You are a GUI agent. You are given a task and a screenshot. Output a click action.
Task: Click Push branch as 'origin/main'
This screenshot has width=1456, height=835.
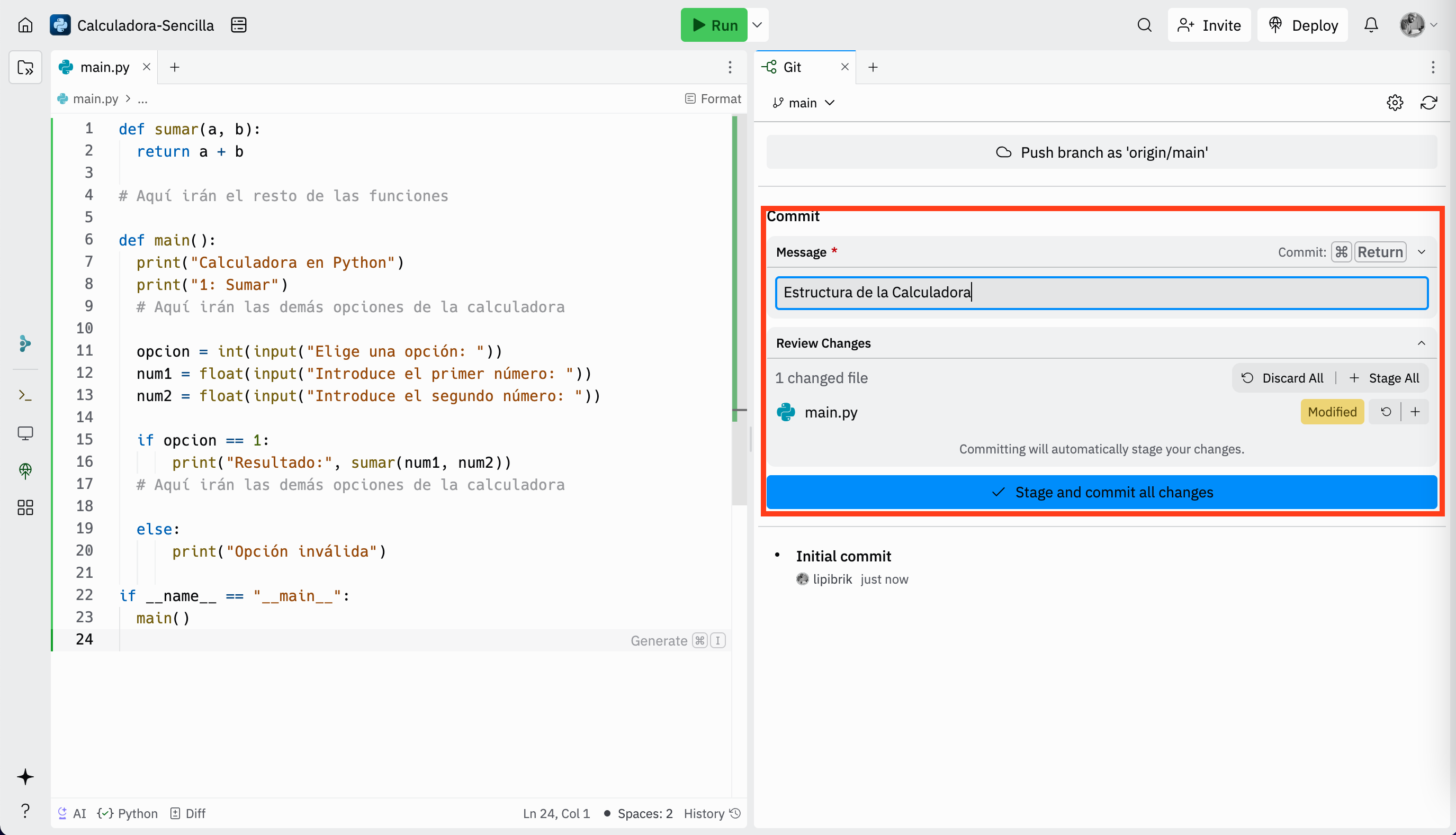pos(1101,152)
